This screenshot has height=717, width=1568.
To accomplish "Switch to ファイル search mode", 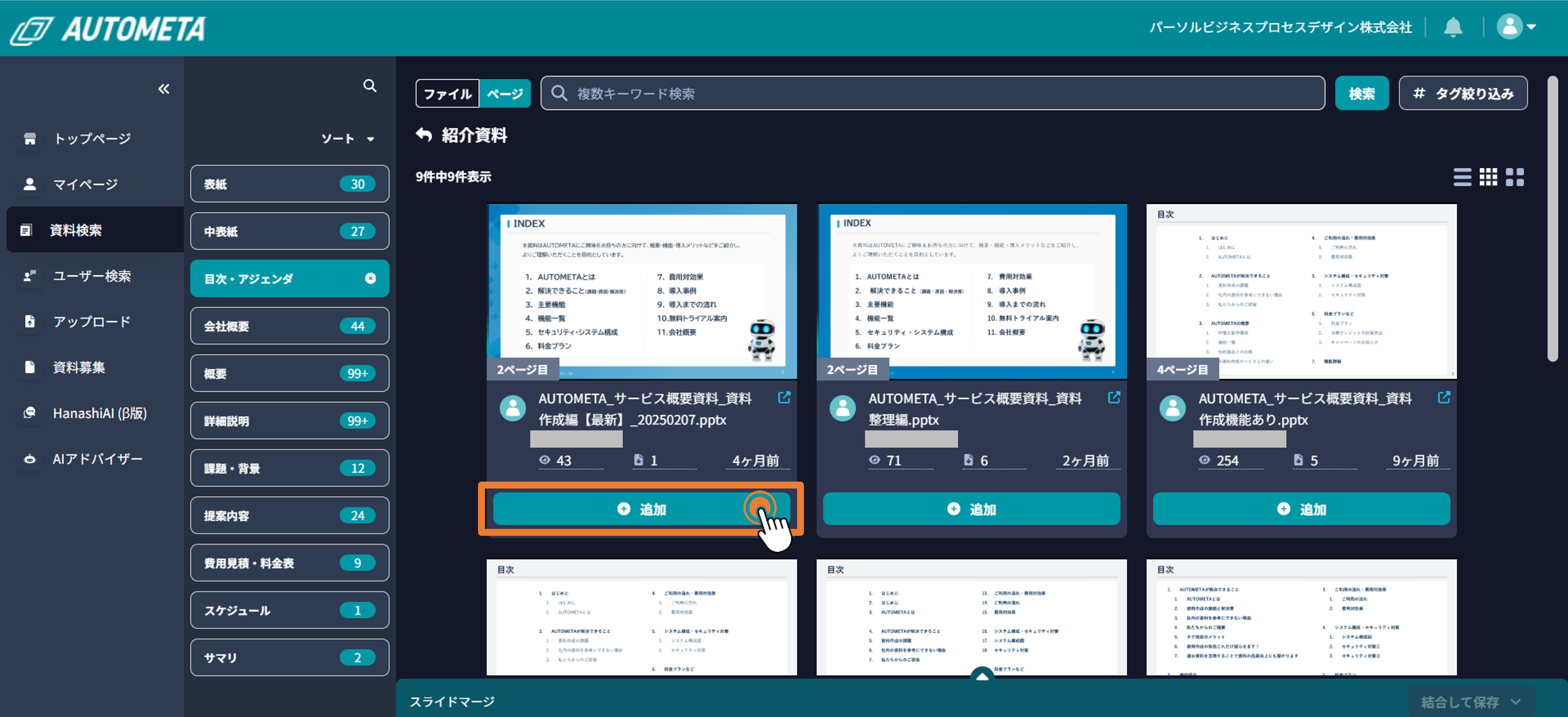I will point(448,93).
